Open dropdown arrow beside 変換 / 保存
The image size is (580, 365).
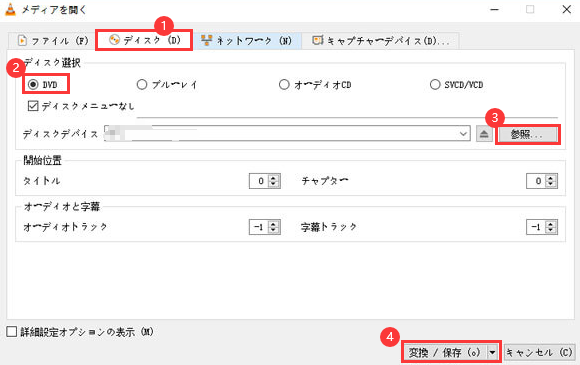pyautogui.click(x=492, y=352)
